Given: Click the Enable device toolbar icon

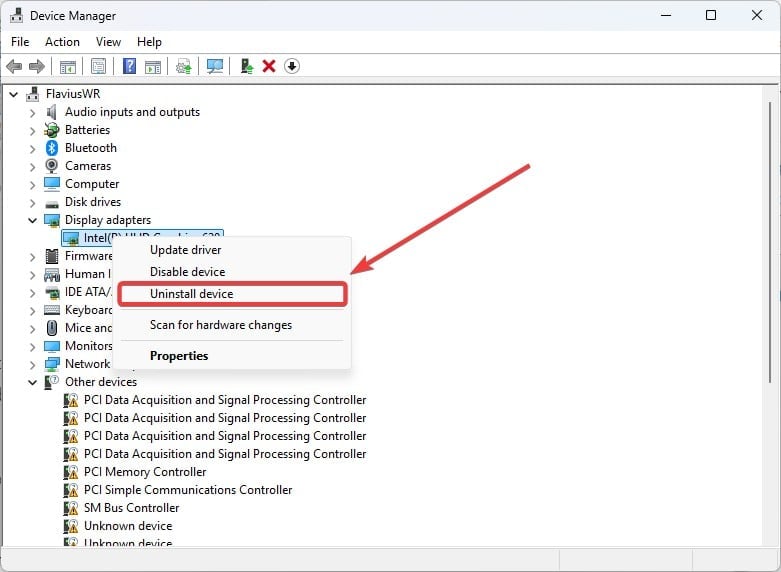Looking at the screenshot, I should coord(247,66).
